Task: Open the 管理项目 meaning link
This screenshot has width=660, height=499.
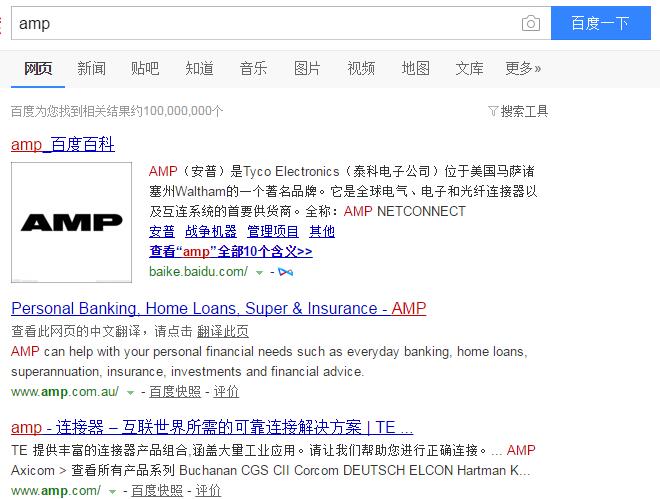Action: pos(273,231)
